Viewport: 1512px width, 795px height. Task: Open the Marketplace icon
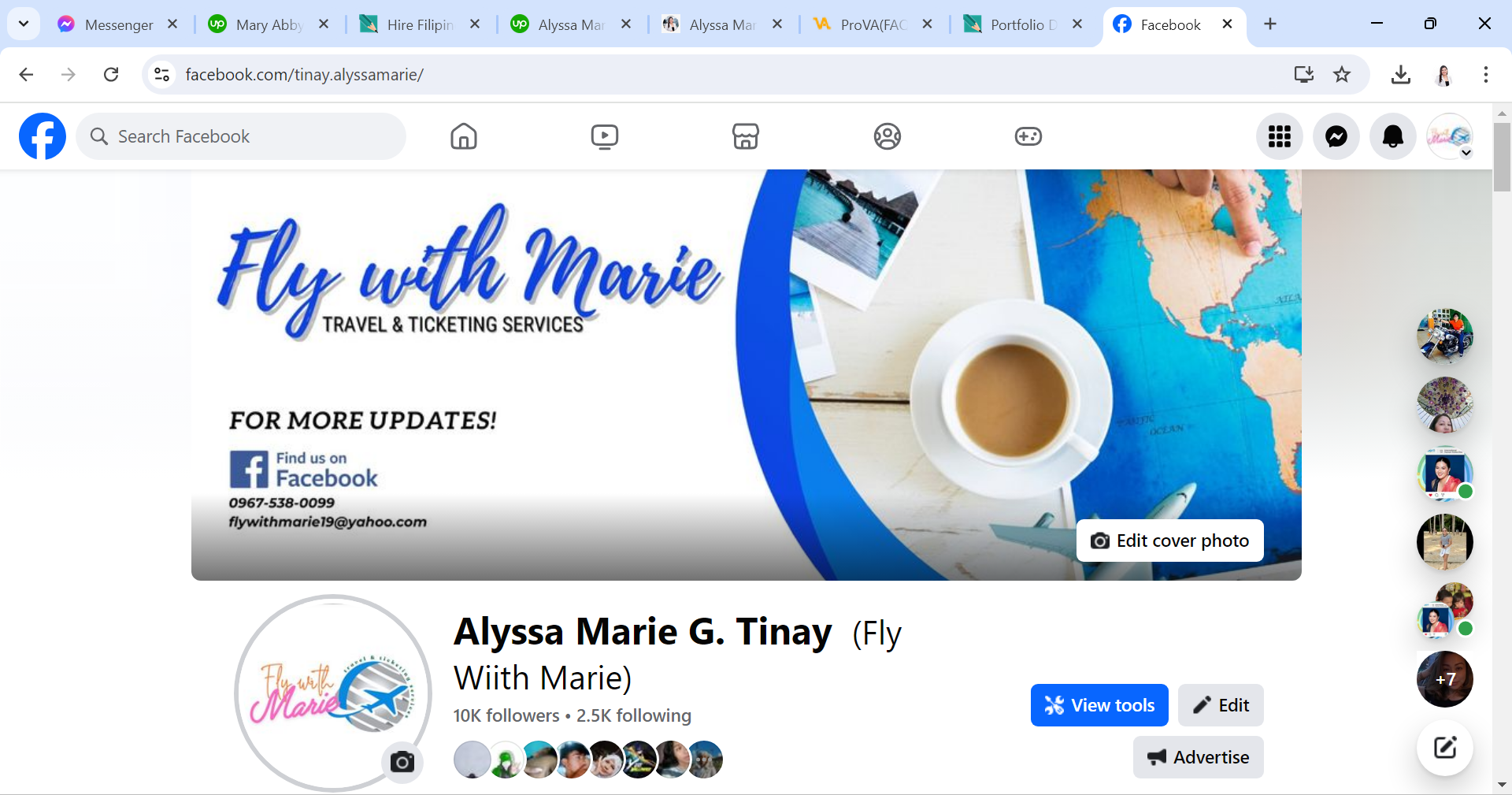point(746,136)
